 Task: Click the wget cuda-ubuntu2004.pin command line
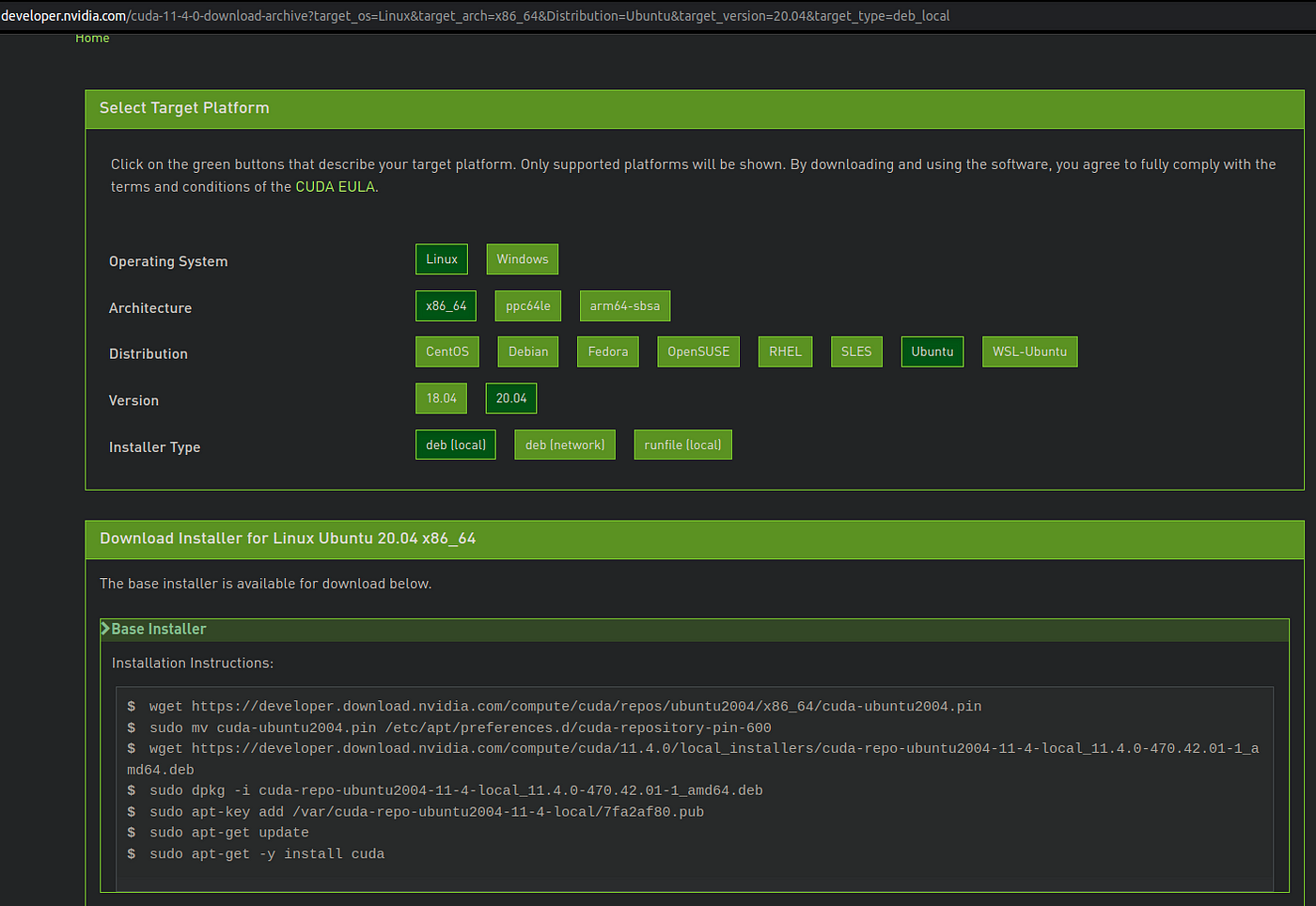coord(555,707)
